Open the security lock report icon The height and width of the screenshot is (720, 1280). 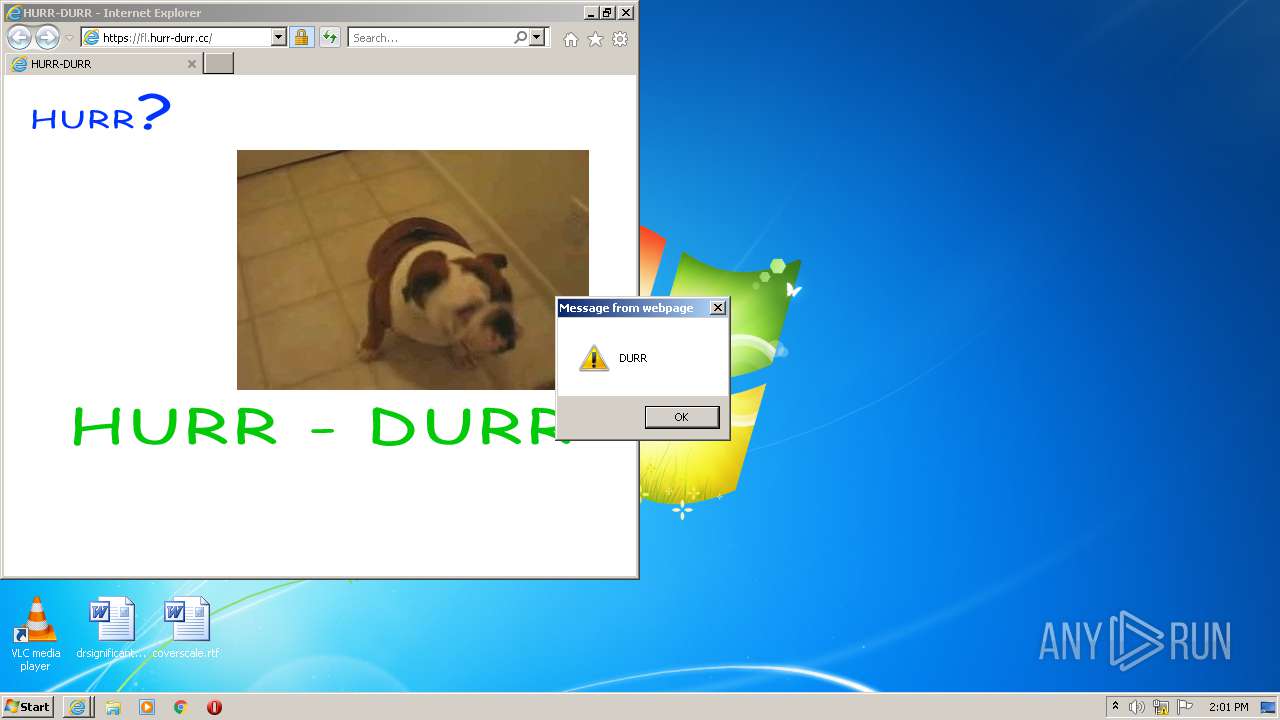301,38
